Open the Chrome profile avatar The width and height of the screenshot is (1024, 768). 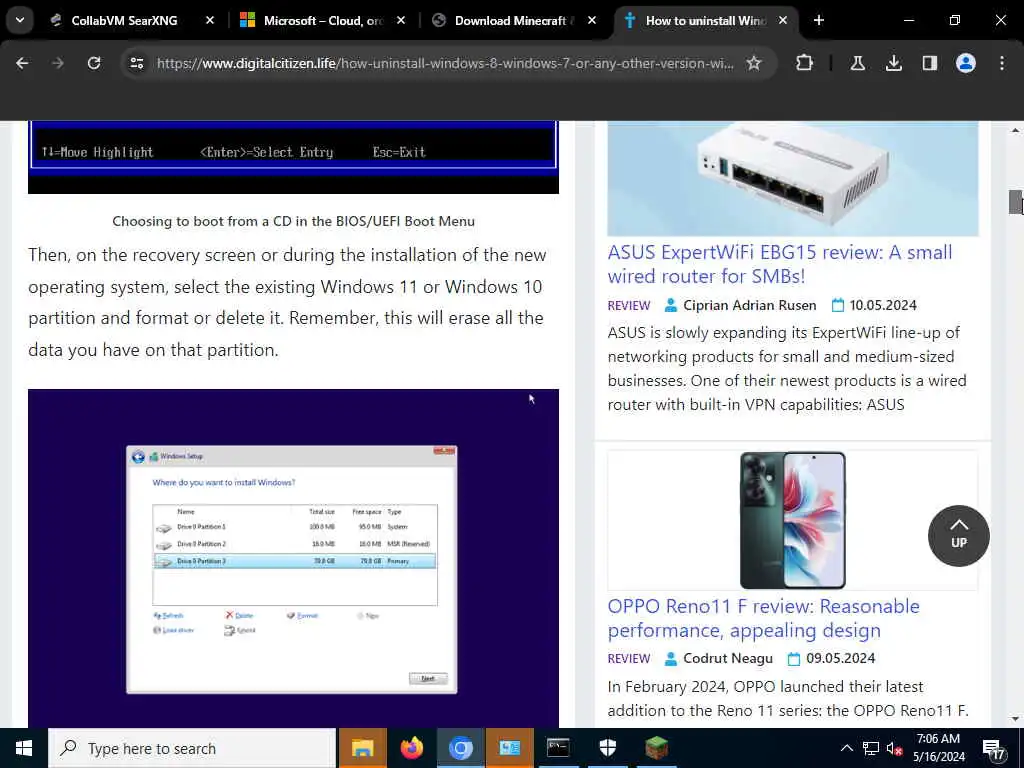(966, 63)
